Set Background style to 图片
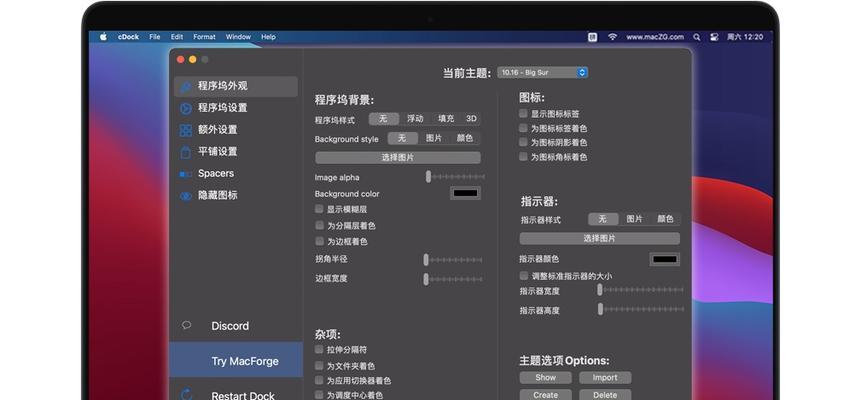 click(434, 138)
